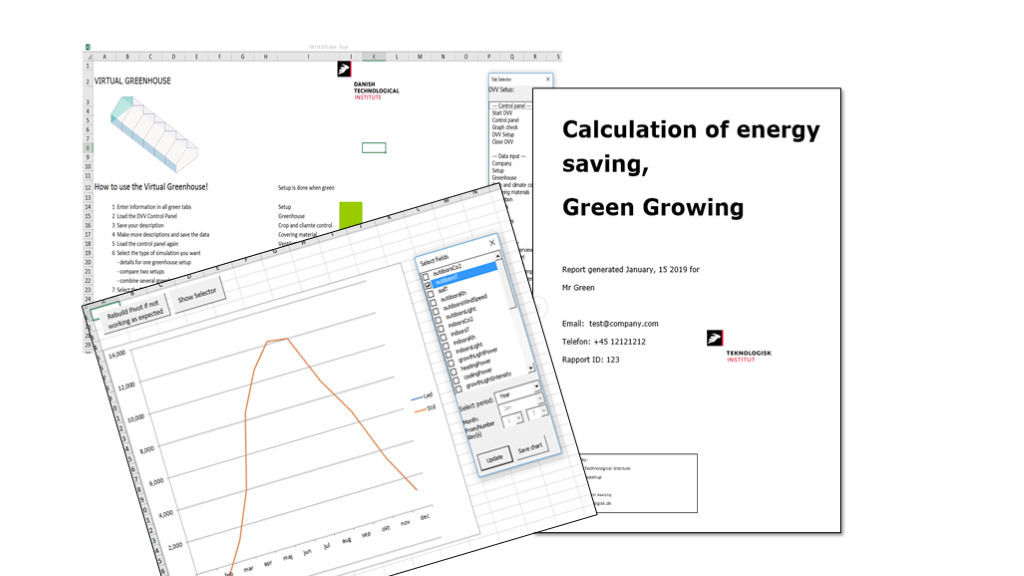Close the Select fields dialog
Image resolution: width=1024 pixels, height=576 pixels.
[x=492, y=242]
